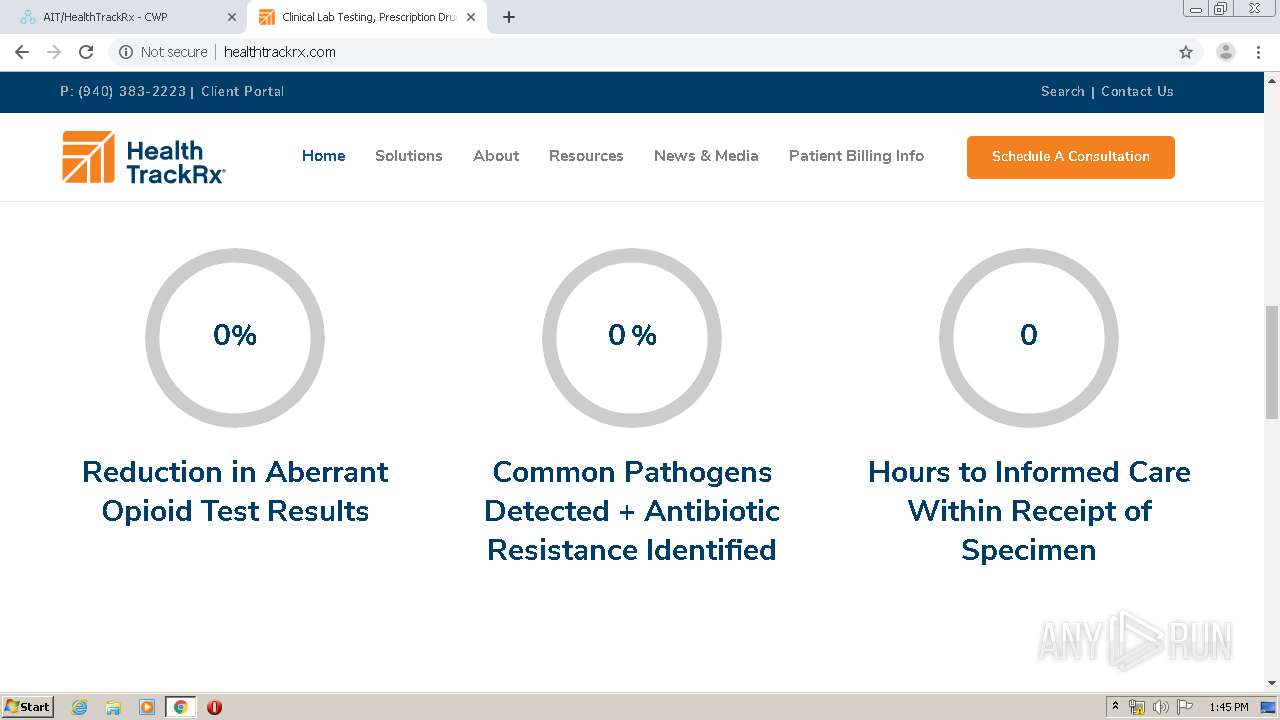Click the phone number (940) 383-2223
The width and height of the screenshot is (1280, 720).
click(132, 91)
